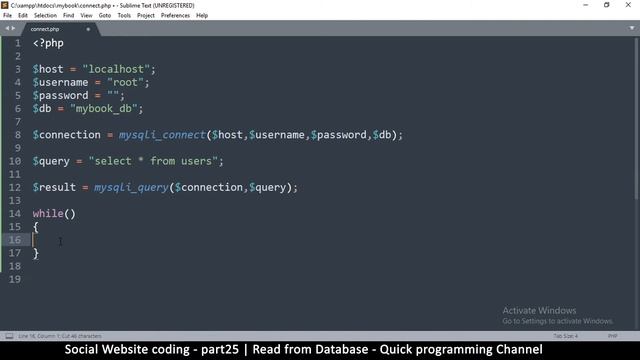The image size is (640, 360).
Task: Close the Sublime Text window
Action: point(628,5)
